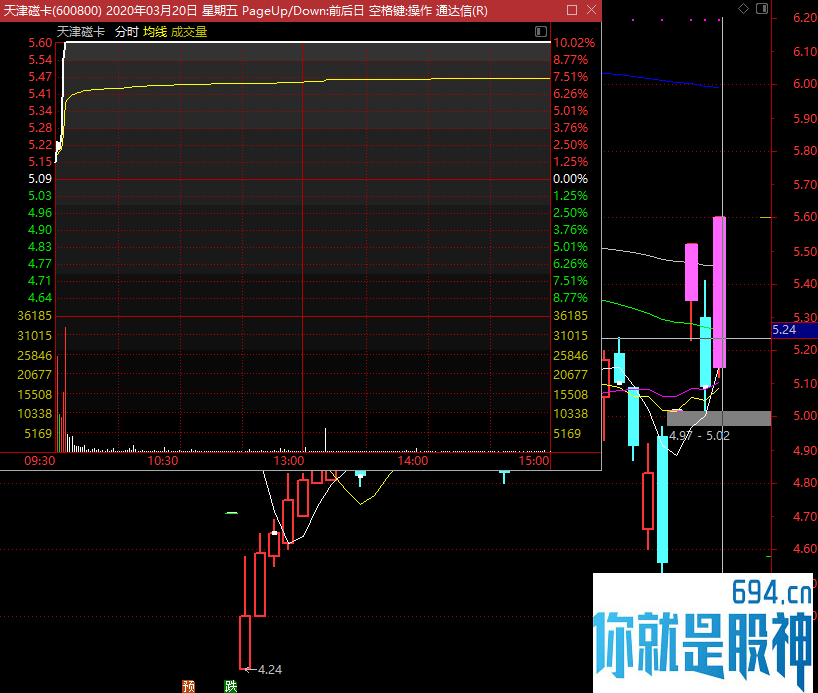
Task: Click the orange 预 marker at chart bottom
Action: 189,686
